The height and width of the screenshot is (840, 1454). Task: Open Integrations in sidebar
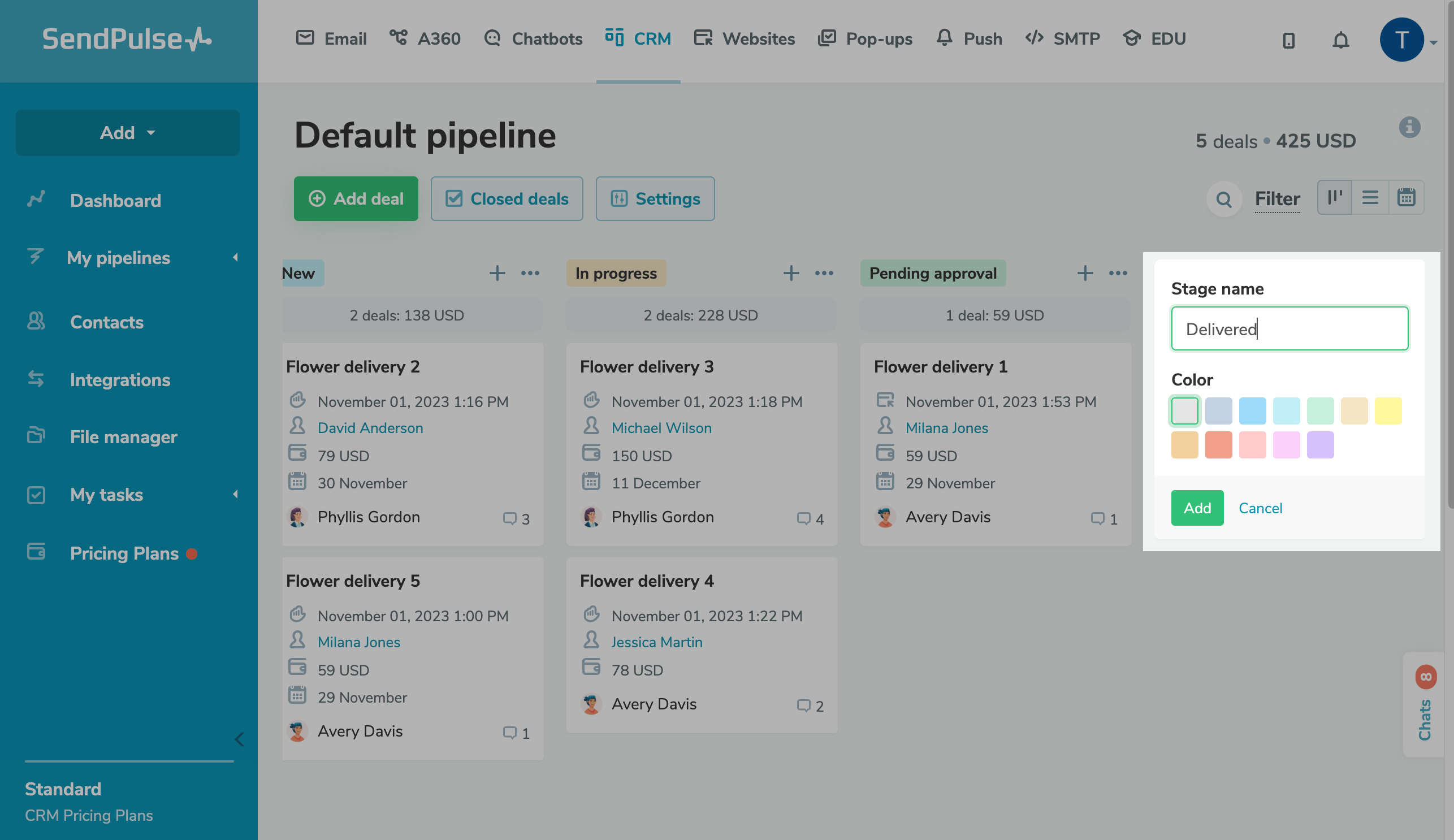[119, 380]
